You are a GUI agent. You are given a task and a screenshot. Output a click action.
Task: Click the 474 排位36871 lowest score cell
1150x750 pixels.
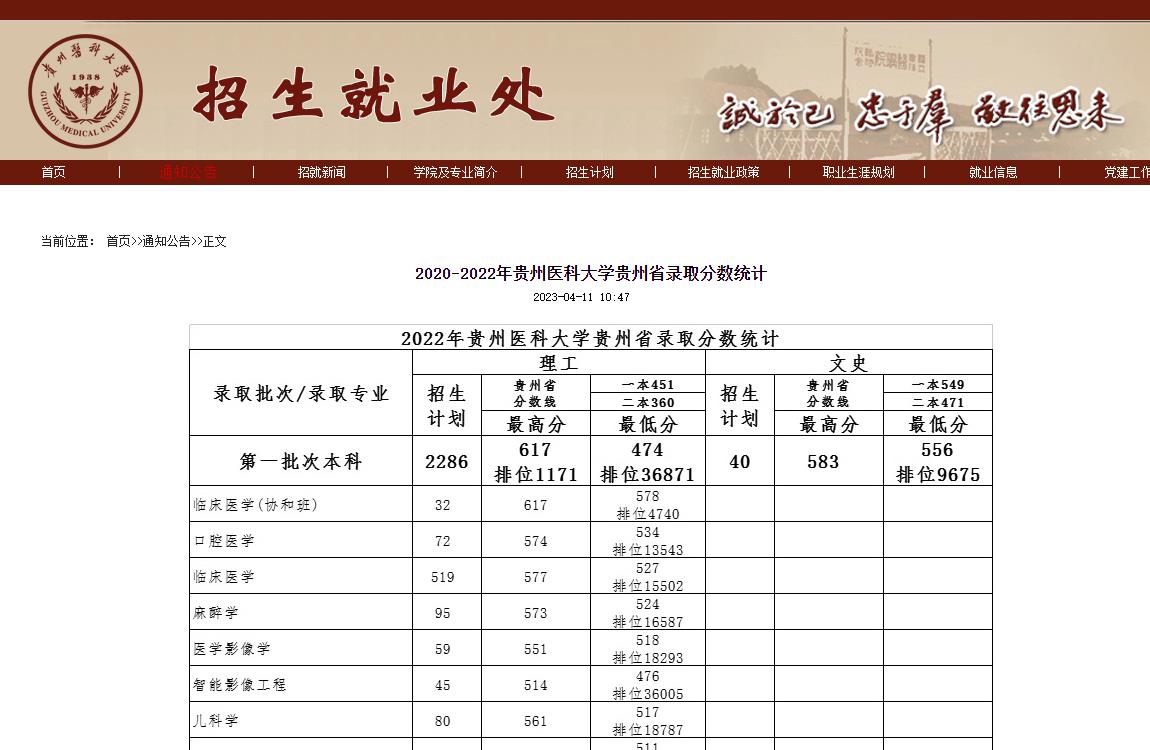click(648, 461)
